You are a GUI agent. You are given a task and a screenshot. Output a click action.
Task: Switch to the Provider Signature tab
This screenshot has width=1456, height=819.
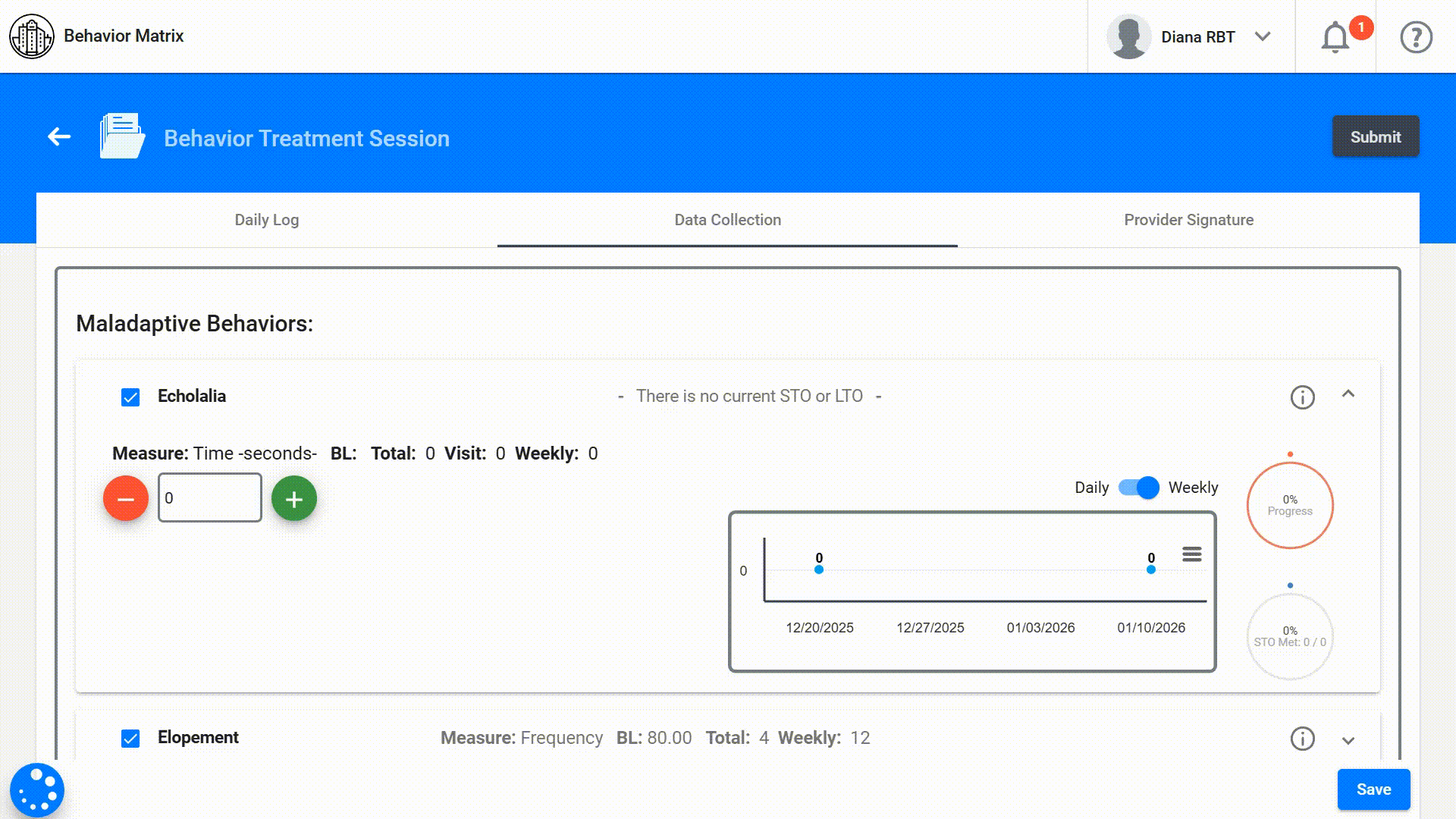coord(1188,220)
